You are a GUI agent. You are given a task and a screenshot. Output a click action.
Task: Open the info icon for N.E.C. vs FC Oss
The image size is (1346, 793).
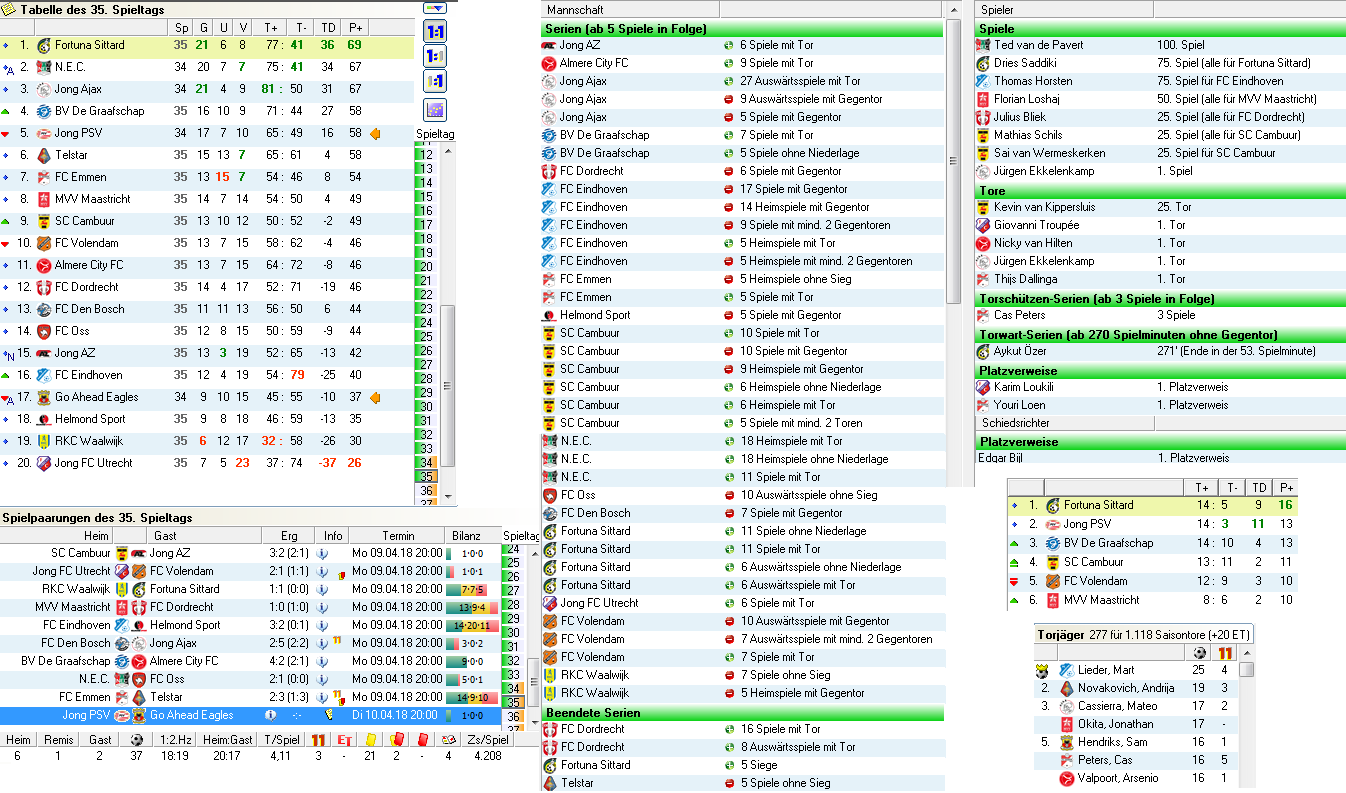tap(323, 679)
